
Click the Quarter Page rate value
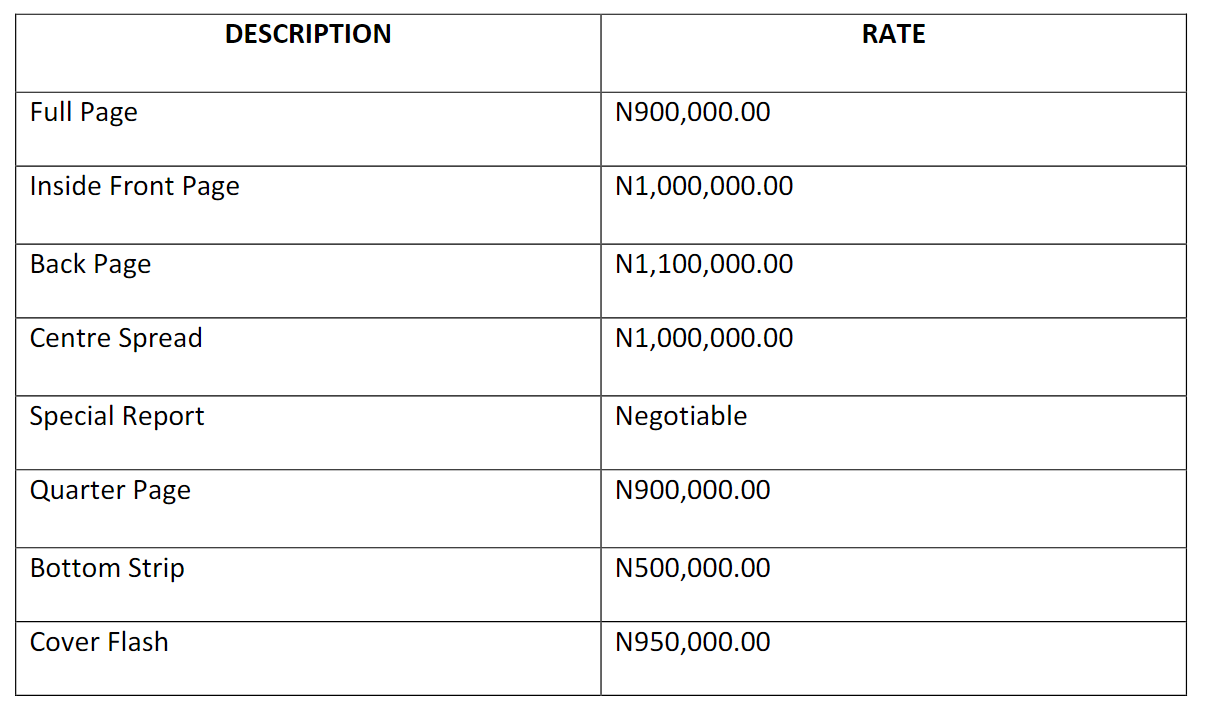pyautogui.click(x=693, y=491)
